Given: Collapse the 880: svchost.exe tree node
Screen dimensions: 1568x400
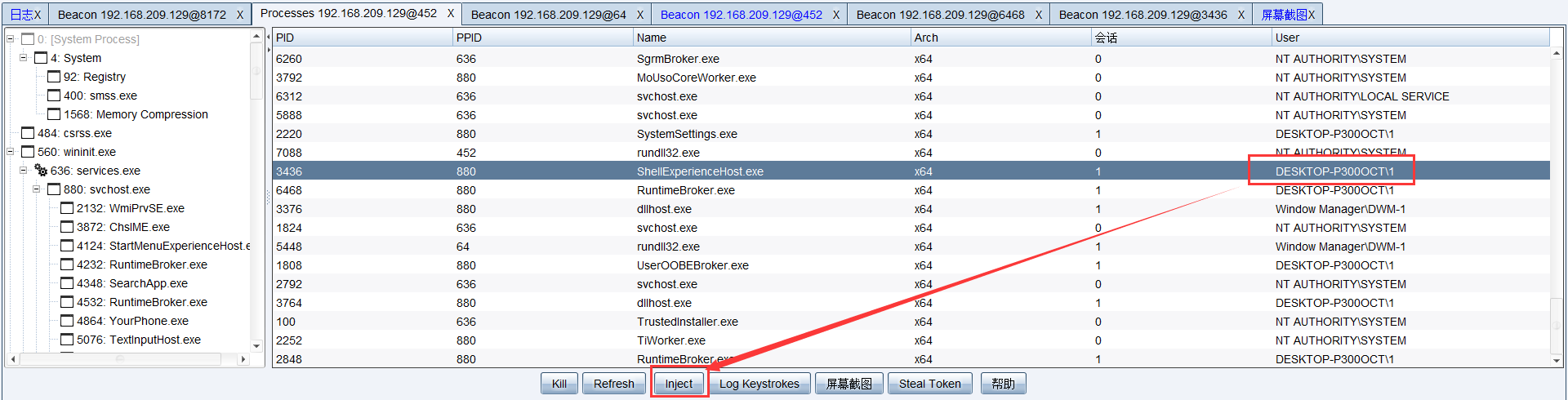Looking at the screenshot, I should (x=37, y=189).
